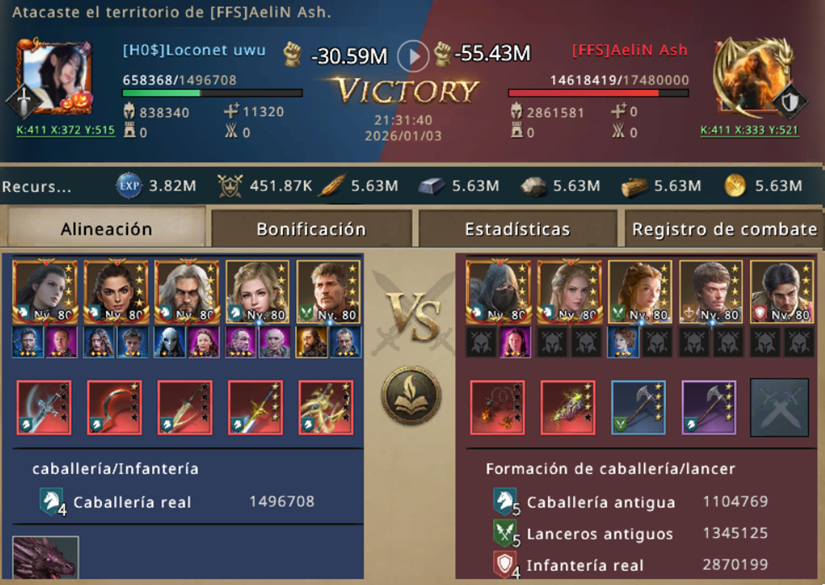Open the Registro de combate tab
825x585 pixels.
[724, 229]
